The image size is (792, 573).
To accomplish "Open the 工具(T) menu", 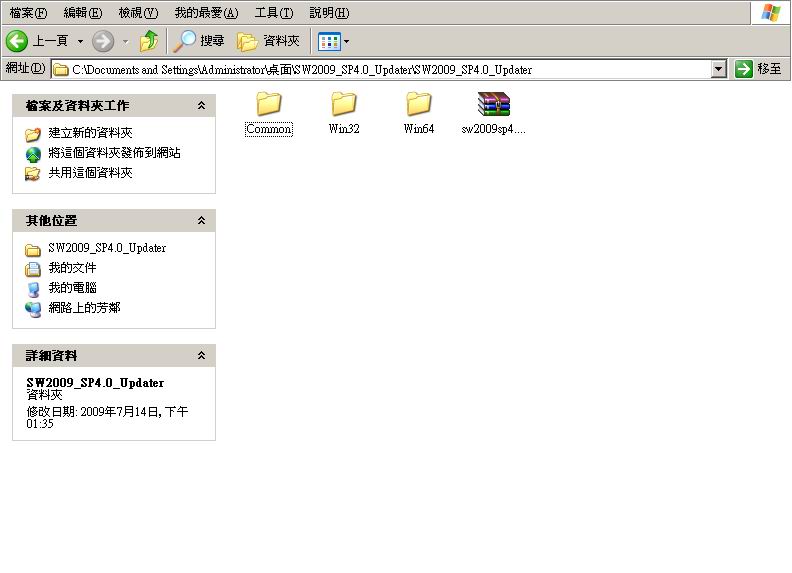I will 274,13.
